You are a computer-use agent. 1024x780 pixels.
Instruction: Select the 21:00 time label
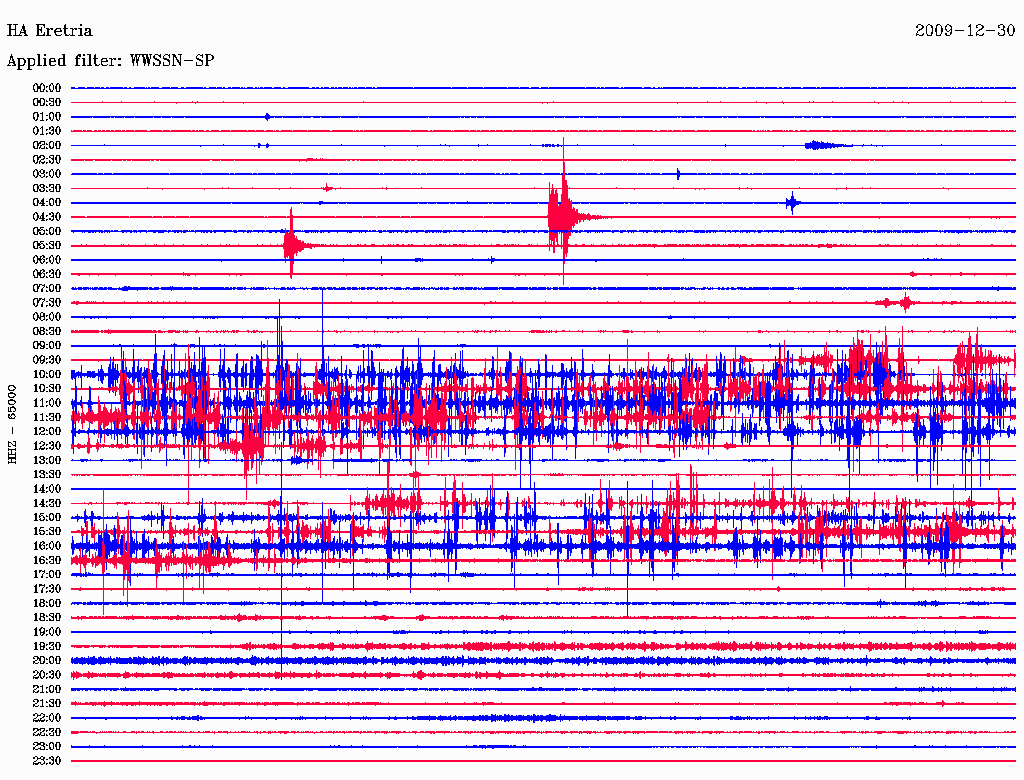tap(46, 690)
